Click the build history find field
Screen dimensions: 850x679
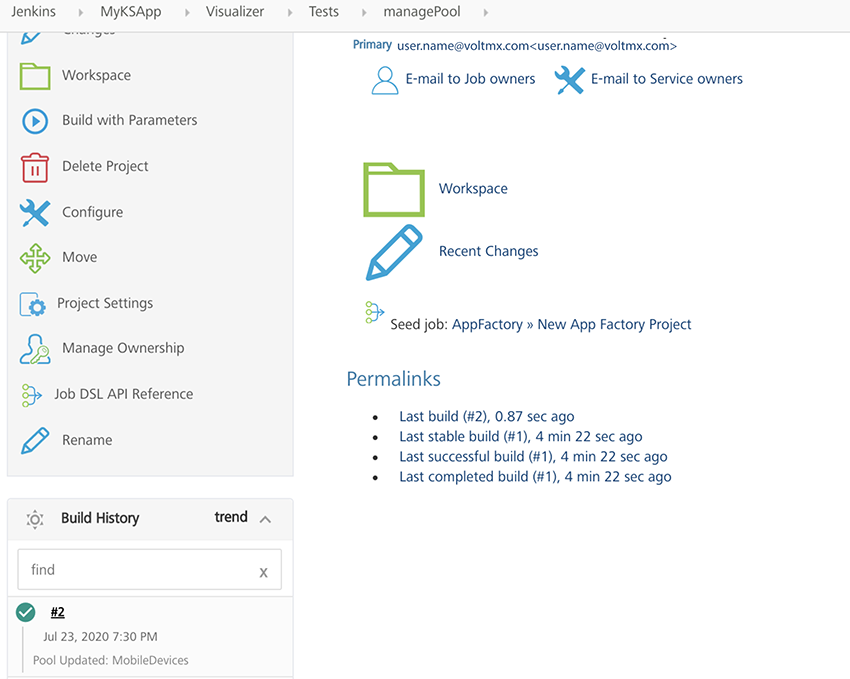coord(138,570)
